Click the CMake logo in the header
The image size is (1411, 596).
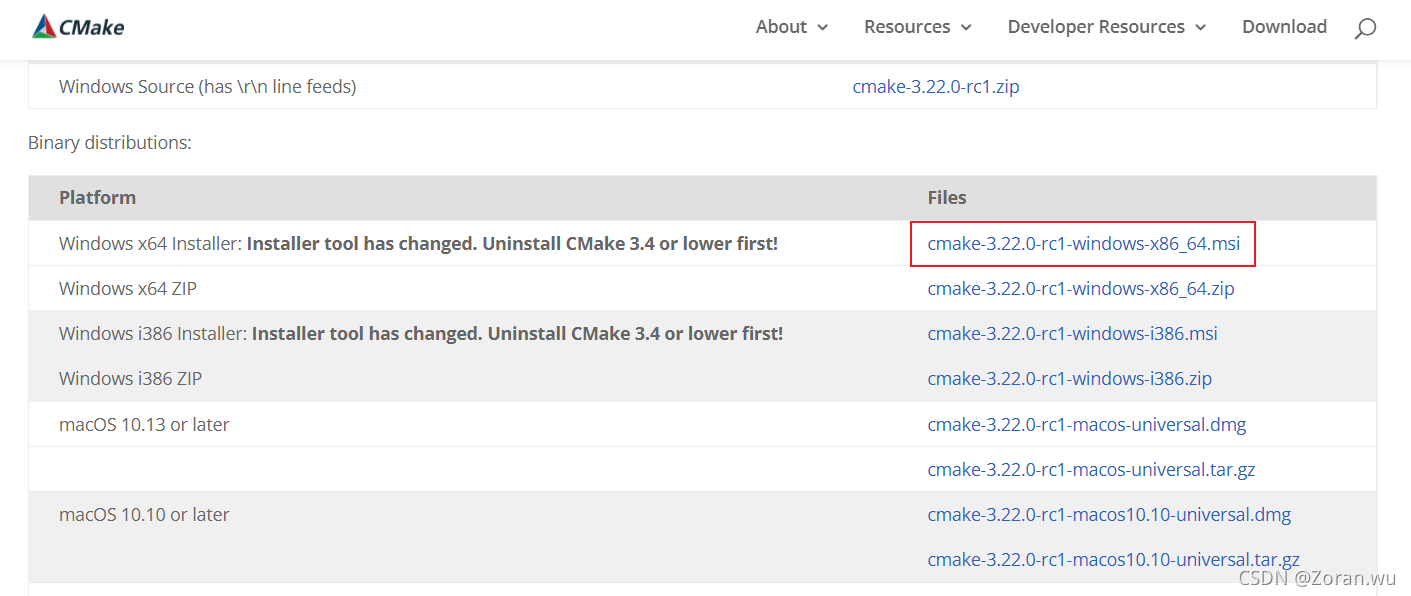pyautogui.click(x=78, y=27)
